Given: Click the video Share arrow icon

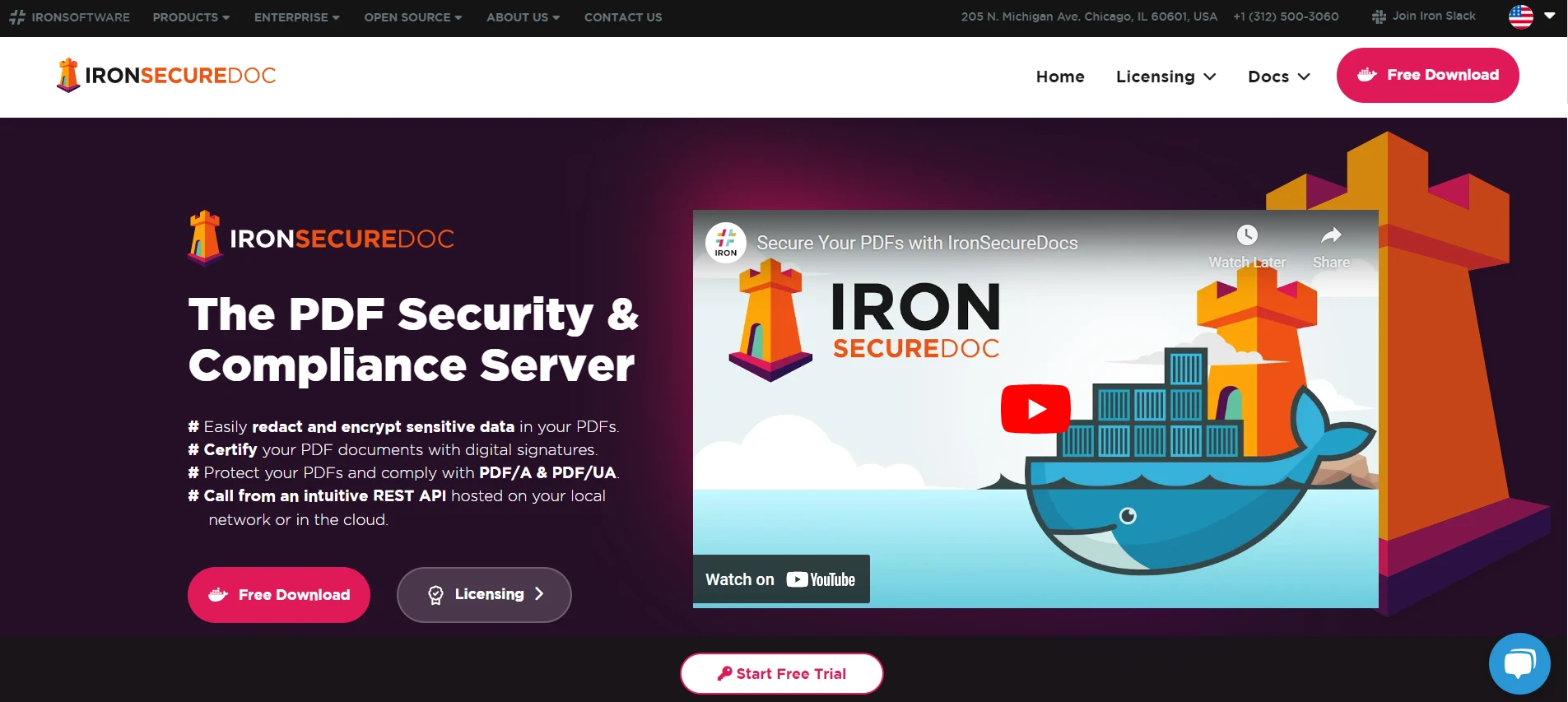Looking at the screenshot, I should coord(1331,235).
